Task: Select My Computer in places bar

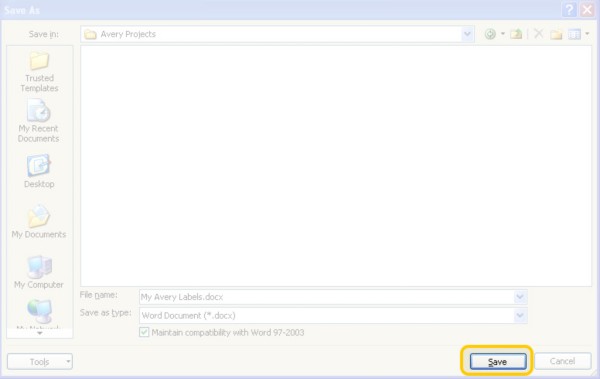Action: [x=39, y=272]
